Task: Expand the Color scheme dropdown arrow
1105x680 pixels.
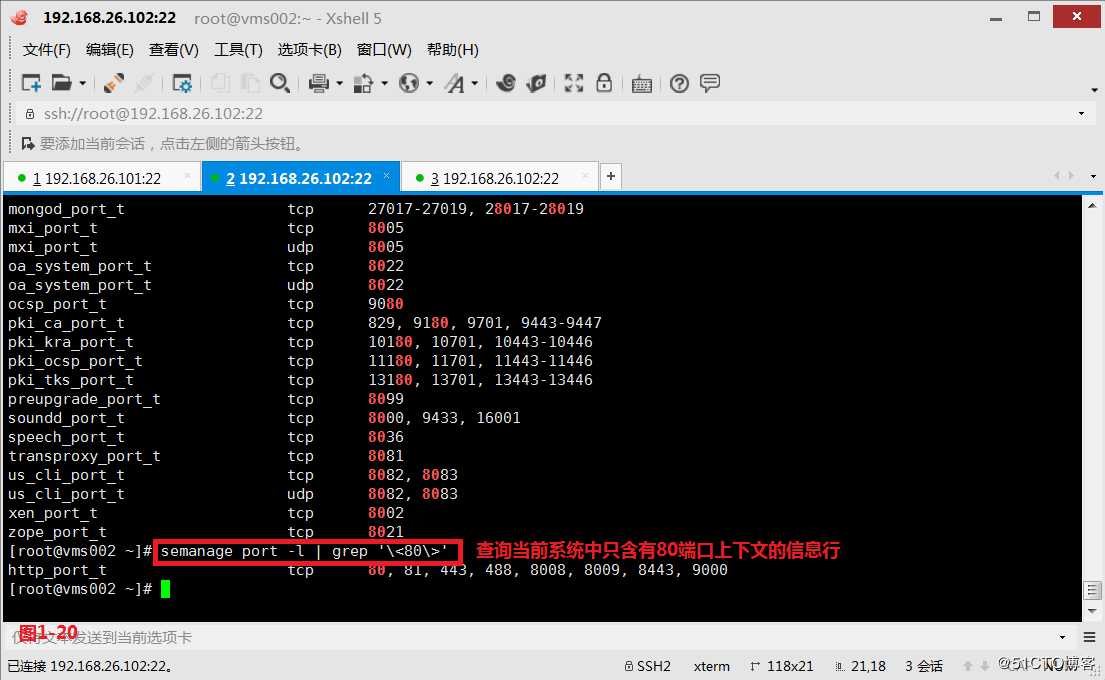Action: (x=385, y=84)
